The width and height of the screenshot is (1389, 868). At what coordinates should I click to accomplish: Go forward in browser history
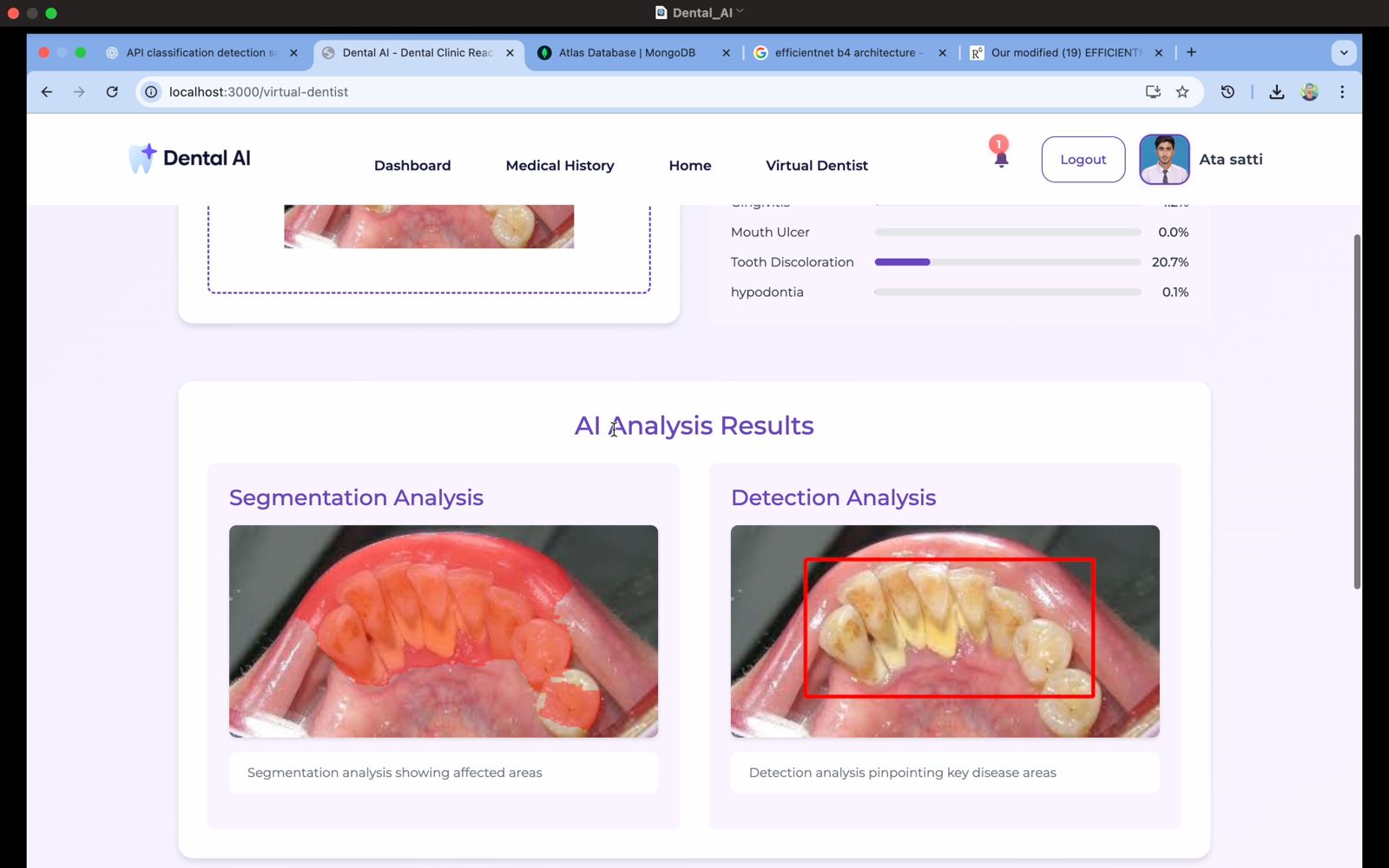tap(79, 91)
